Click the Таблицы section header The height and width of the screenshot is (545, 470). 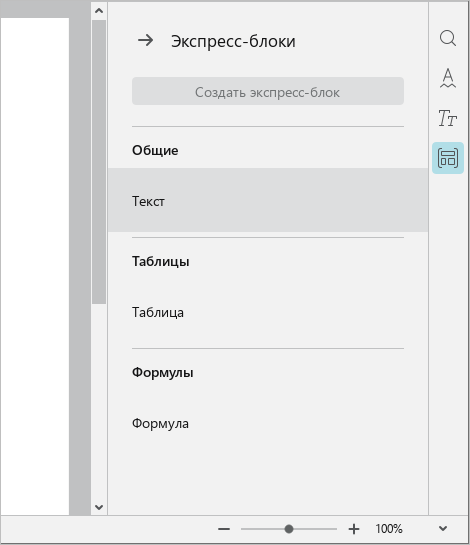161,261
